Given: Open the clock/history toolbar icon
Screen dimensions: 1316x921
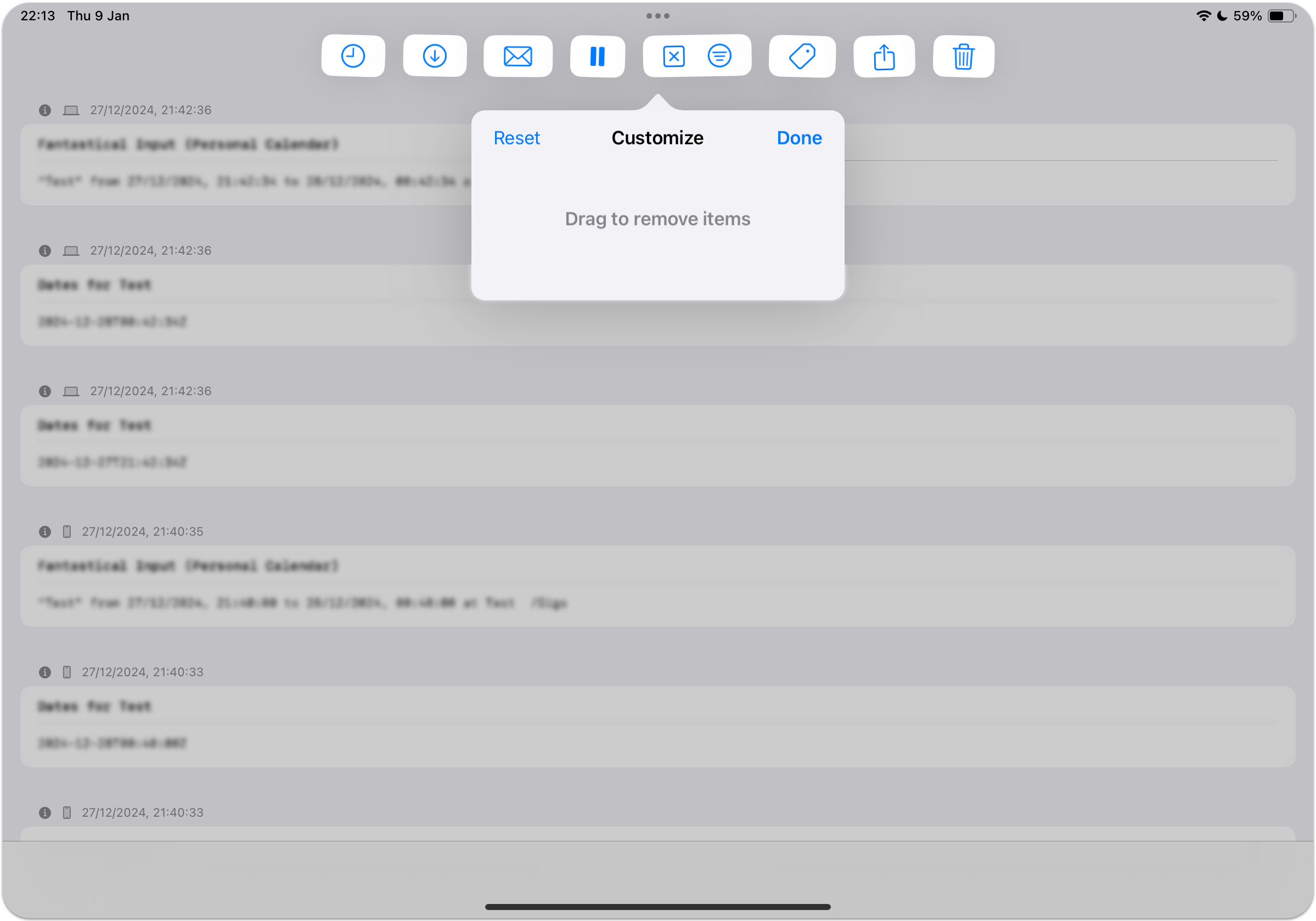Looking at the screenshot, I should [353, 55].
